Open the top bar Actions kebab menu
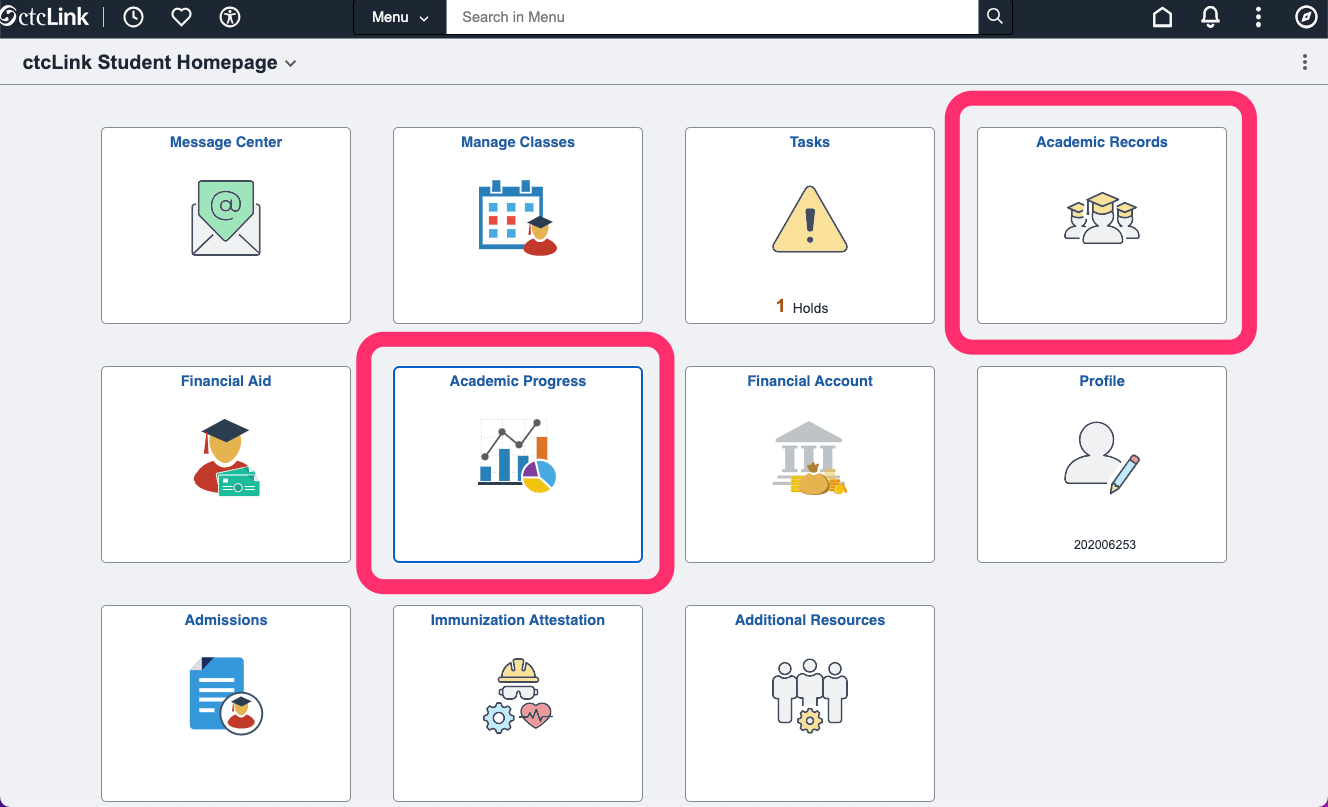Image resolution: width=1328 pixels, height=807 pixels. [1258, 17]
